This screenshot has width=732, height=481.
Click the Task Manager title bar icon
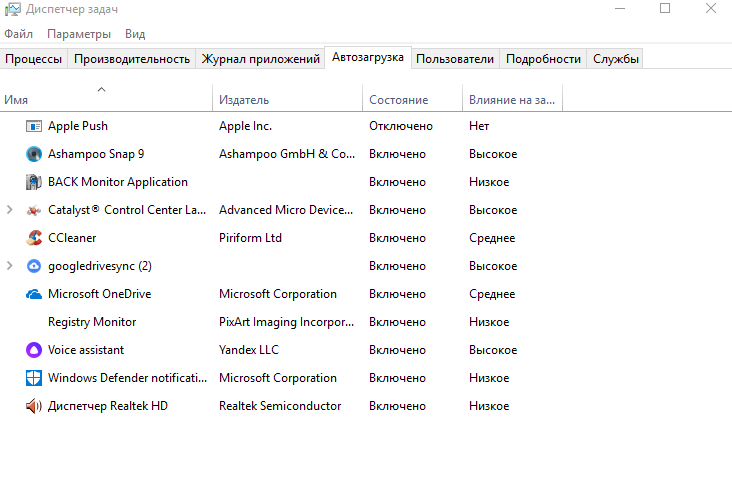[x=13, y=9]
